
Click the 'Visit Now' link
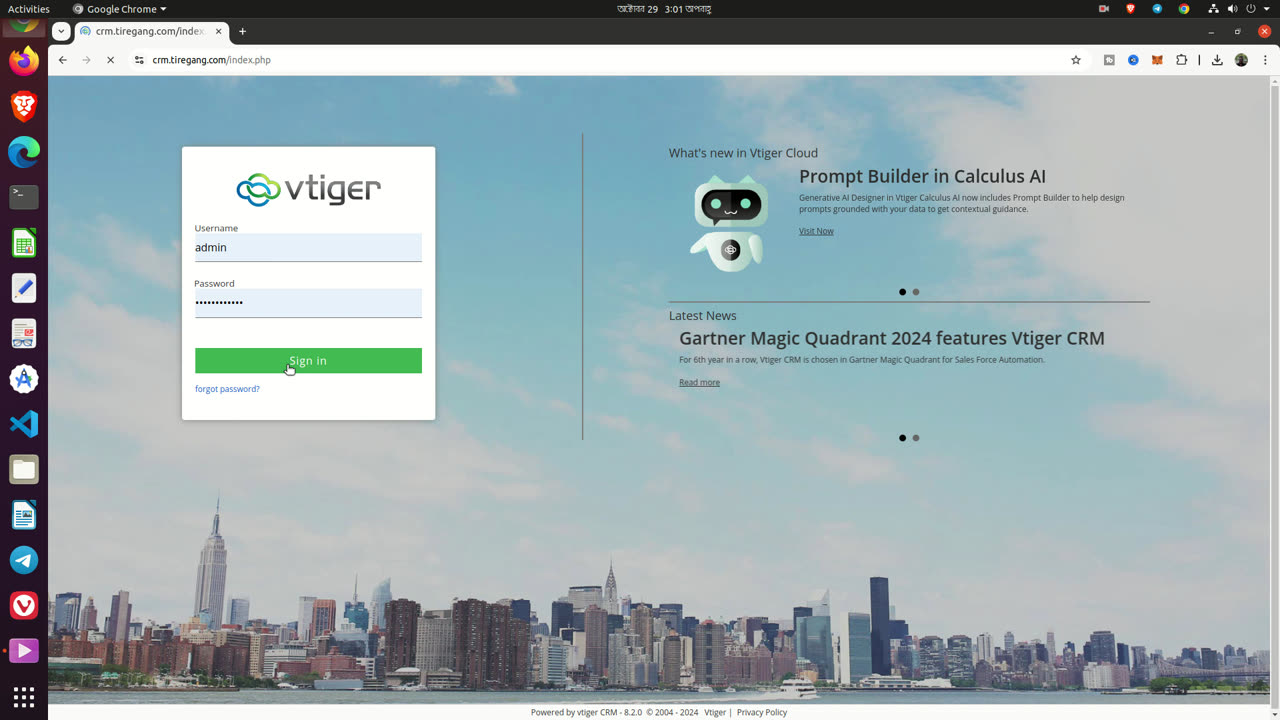[816, 231]
